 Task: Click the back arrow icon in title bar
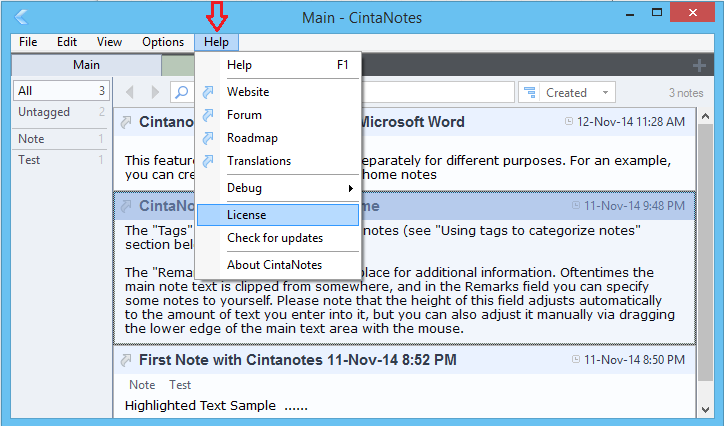[x=21, y=17]
